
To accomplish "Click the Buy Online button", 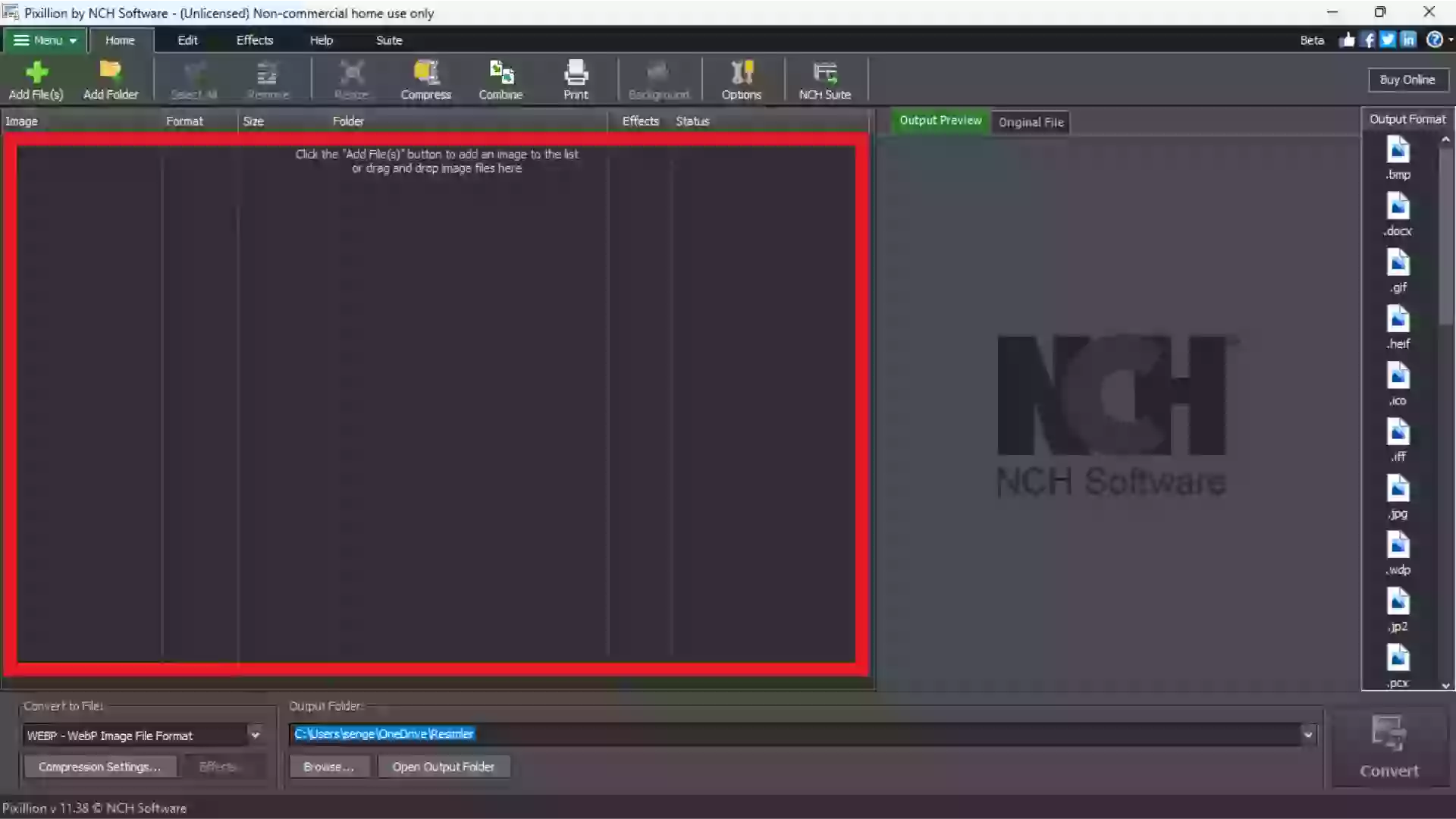I will [1407, 80].
